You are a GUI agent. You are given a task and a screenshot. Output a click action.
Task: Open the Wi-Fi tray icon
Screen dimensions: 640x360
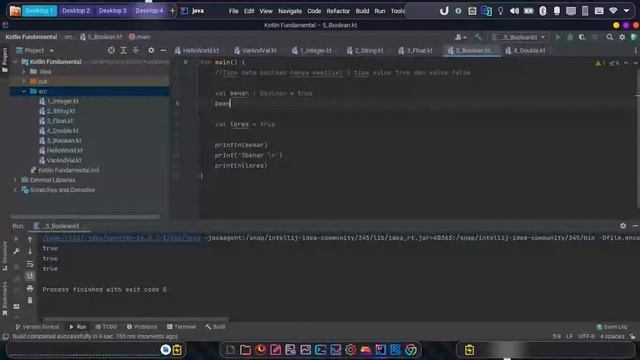click(x=613, y=11)
